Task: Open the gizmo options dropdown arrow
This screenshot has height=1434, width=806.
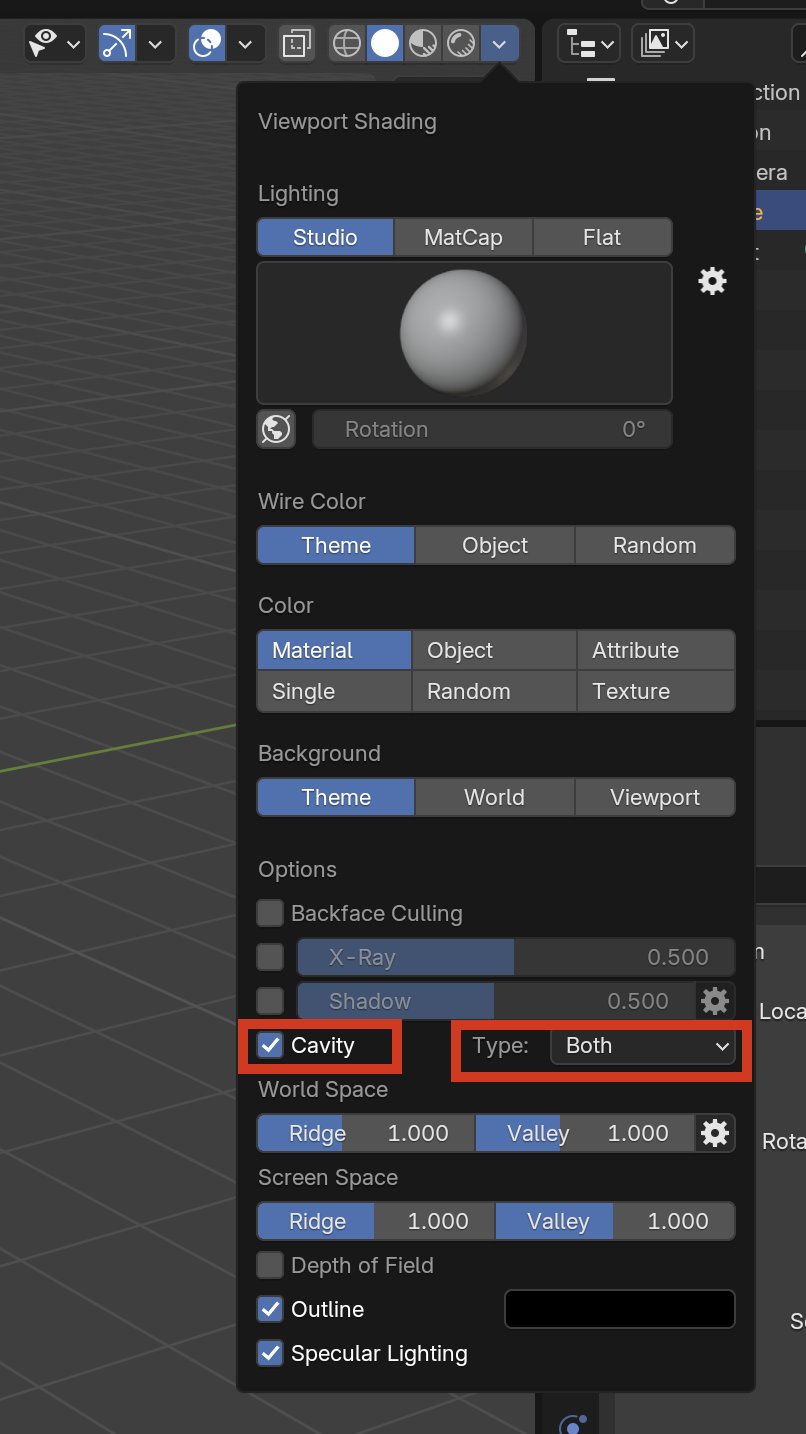Action: [x=155, y=44]
